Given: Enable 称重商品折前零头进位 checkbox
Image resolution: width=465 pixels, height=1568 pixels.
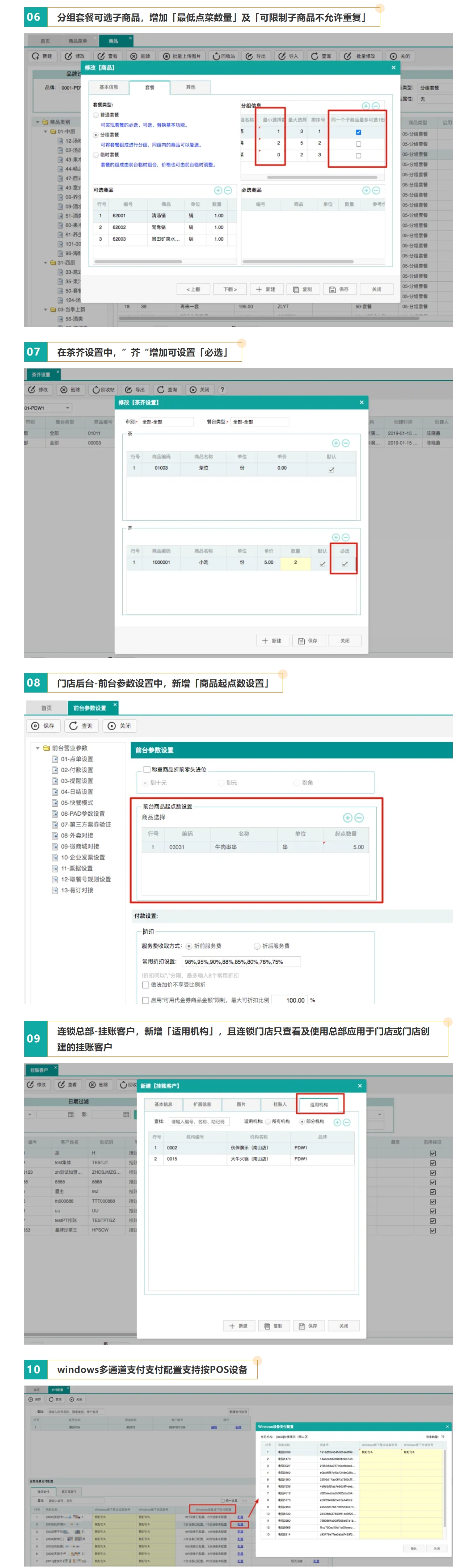Looking at the screenshot, I should click(x=146, y=769).
